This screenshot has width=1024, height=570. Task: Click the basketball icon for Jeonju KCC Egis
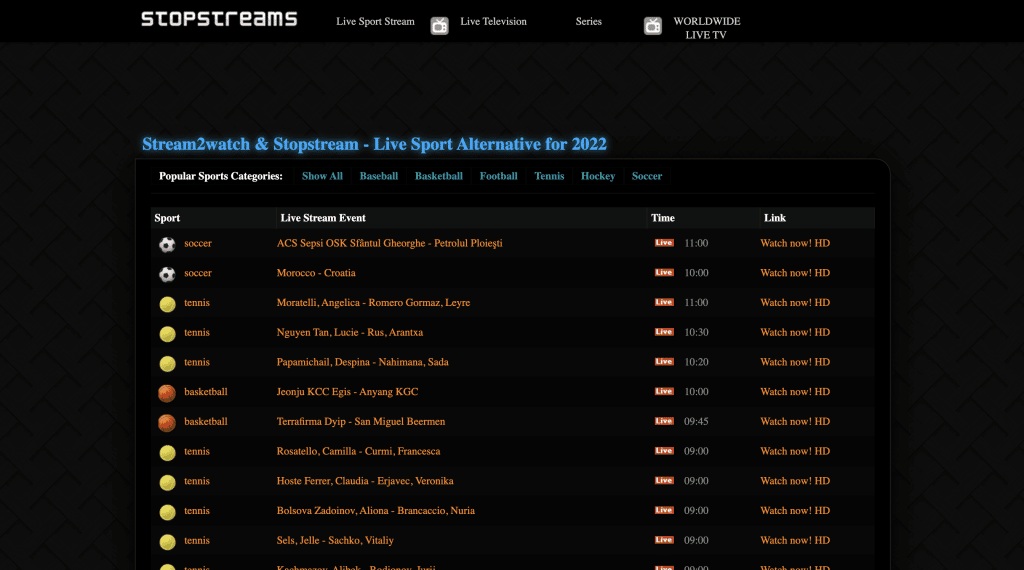click(x=167, y=393)
